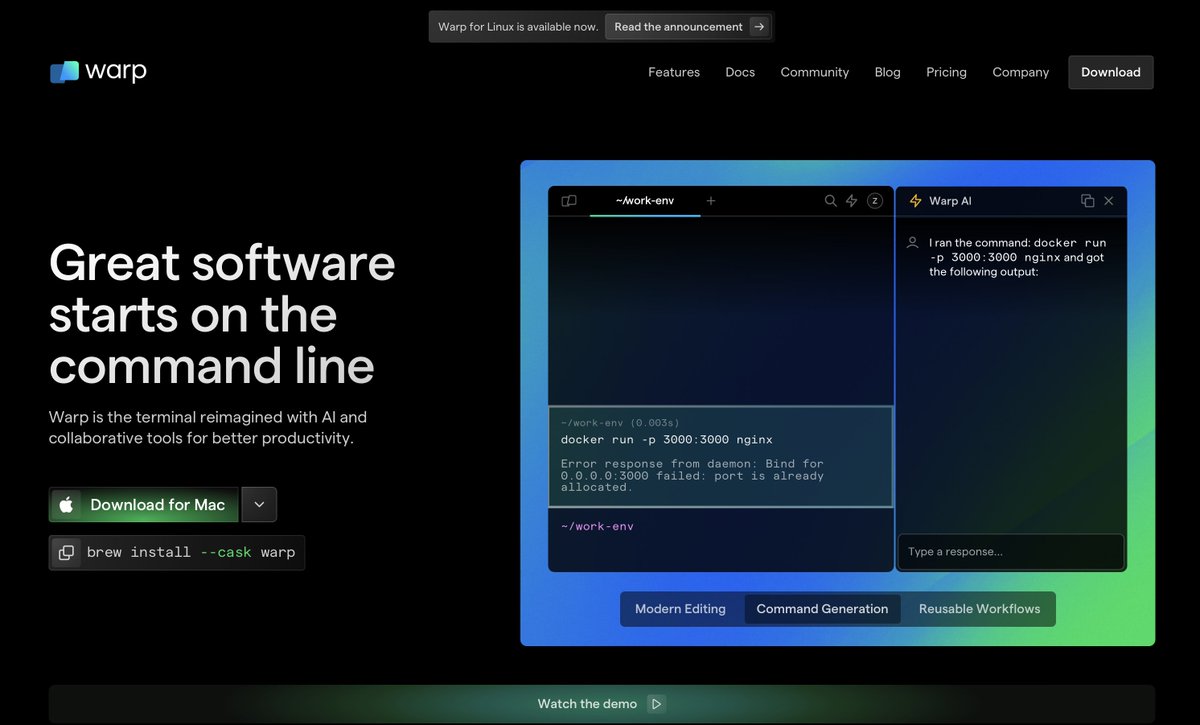
Task: Click the user icon in AI chat
Action: click(912, 243)
